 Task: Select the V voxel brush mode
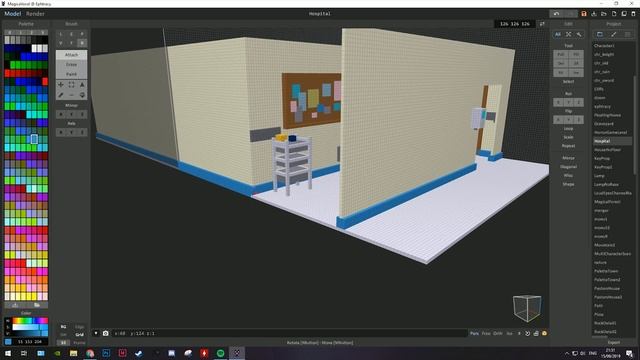[61, 43]
